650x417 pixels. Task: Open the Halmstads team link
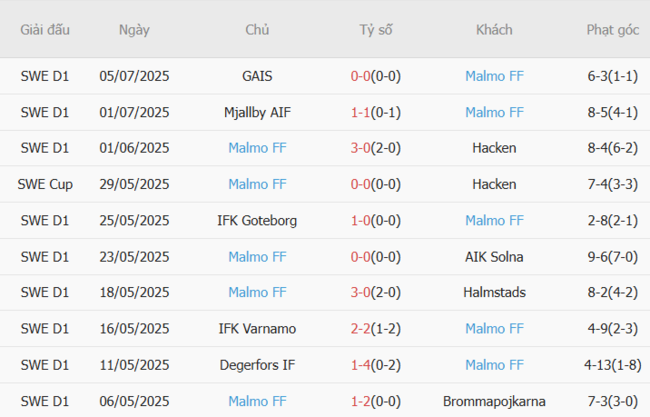494,292
